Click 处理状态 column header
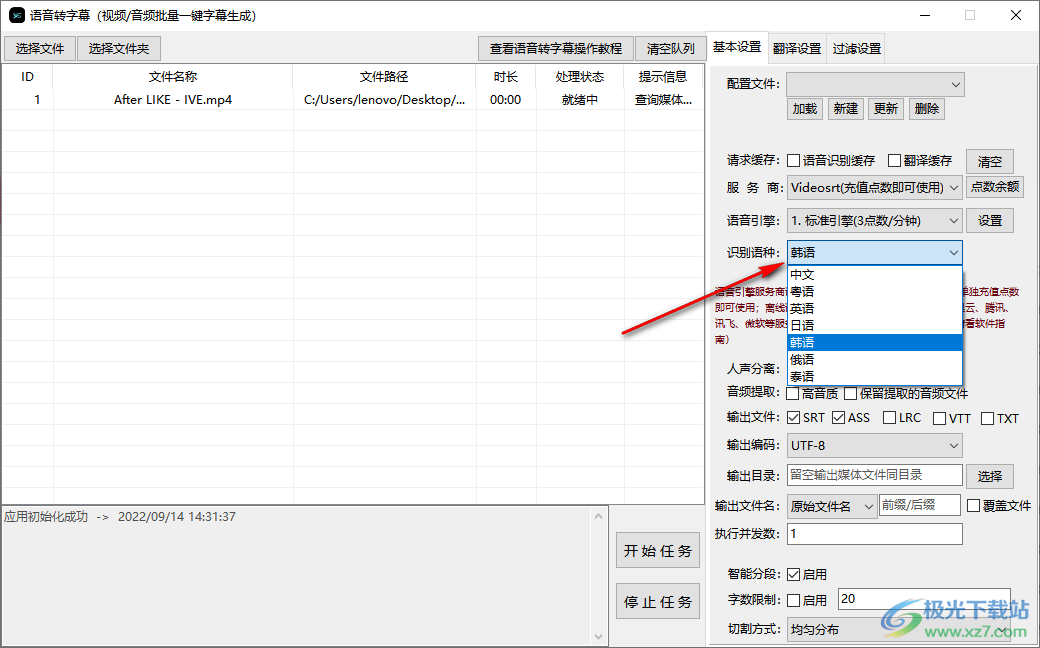The image size is (1040, 648). pos(580,77)
